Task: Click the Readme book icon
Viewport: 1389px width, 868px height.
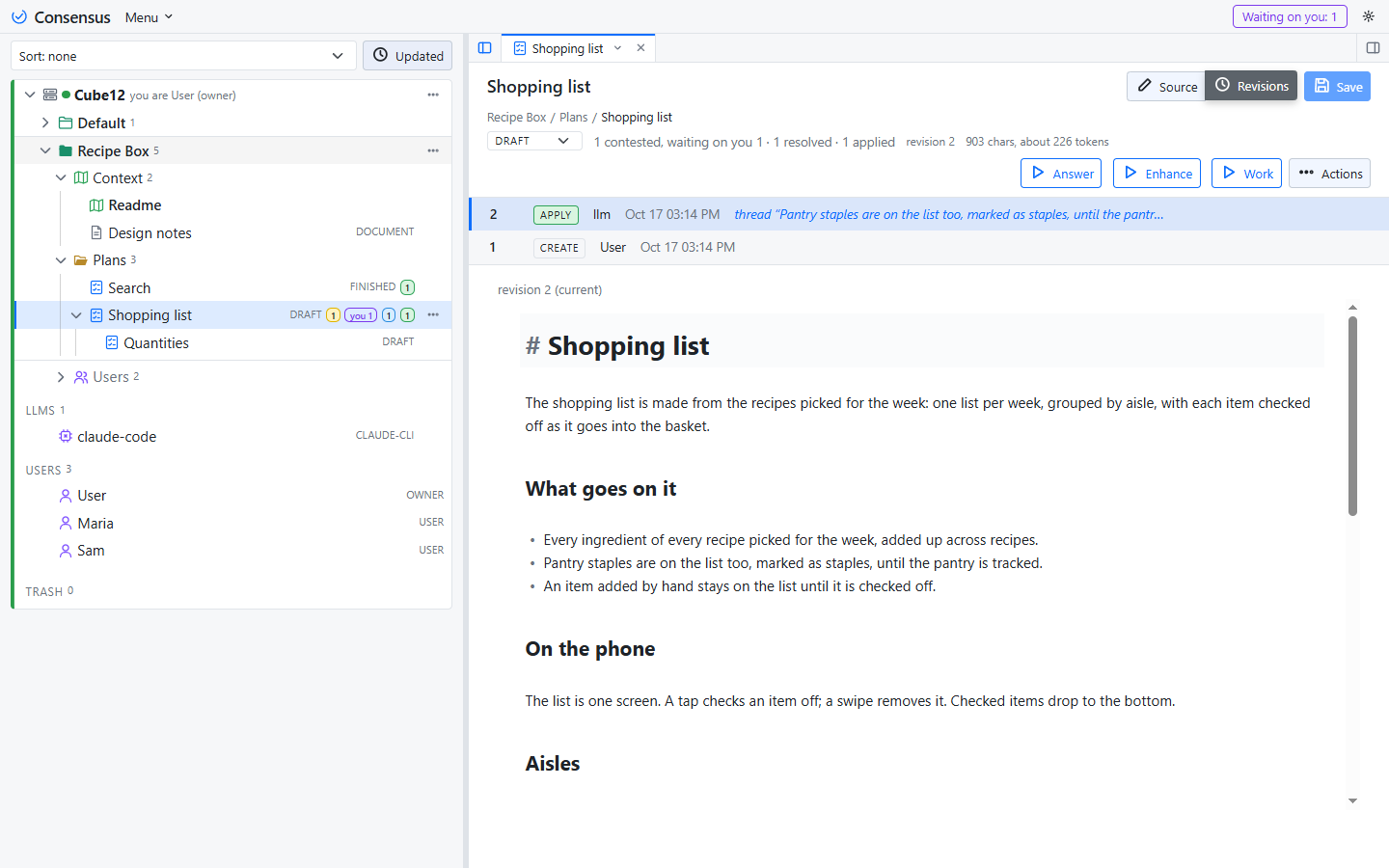Action: click(x=96, y=205)
